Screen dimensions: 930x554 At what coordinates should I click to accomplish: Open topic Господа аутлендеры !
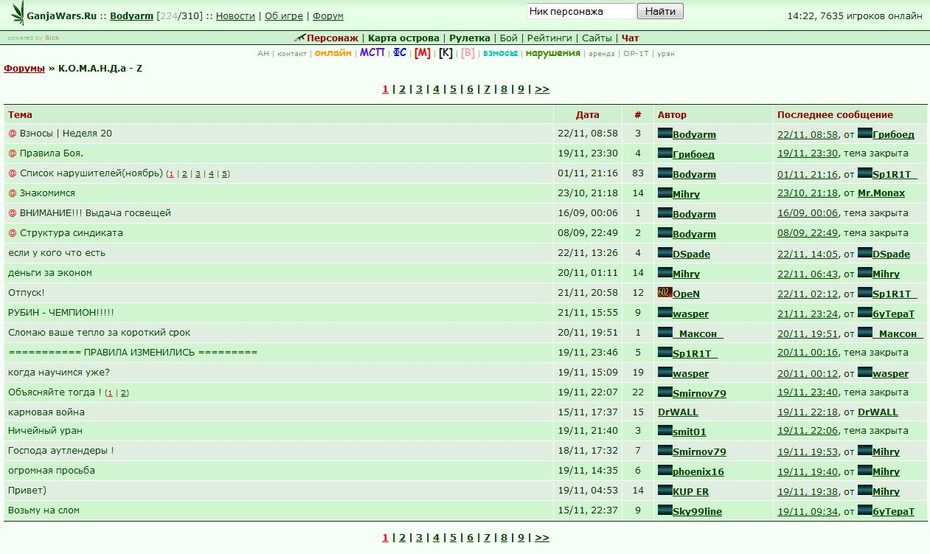coord(60,451)
